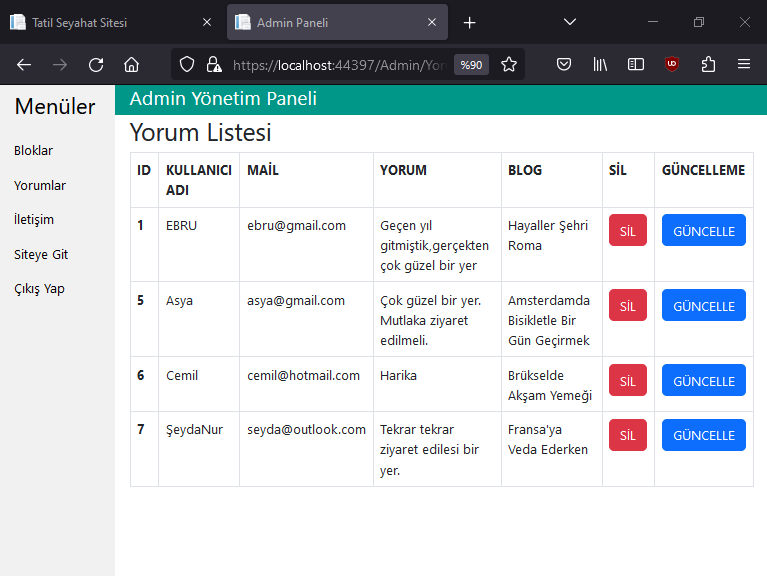View site security lock information
Viewport: 767px width, 576px height.
click(x=214, y=65)
